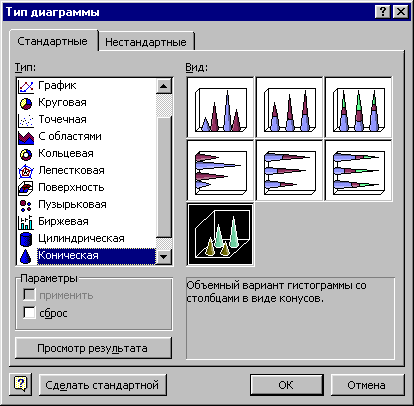Select the Цилиндрическая cylinder chart icon
414x406 pixels.
26,239
